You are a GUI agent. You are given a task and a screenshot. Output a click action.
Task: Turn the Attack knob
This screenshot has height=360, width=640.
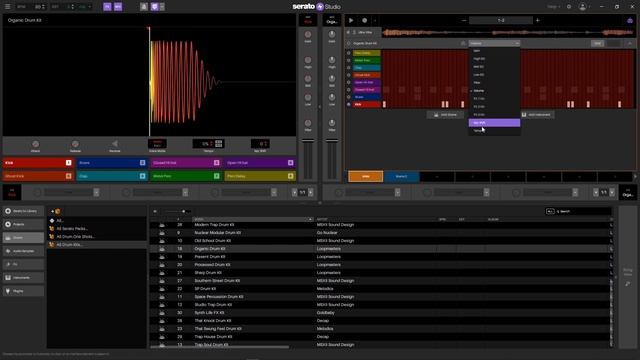point(36,144)
